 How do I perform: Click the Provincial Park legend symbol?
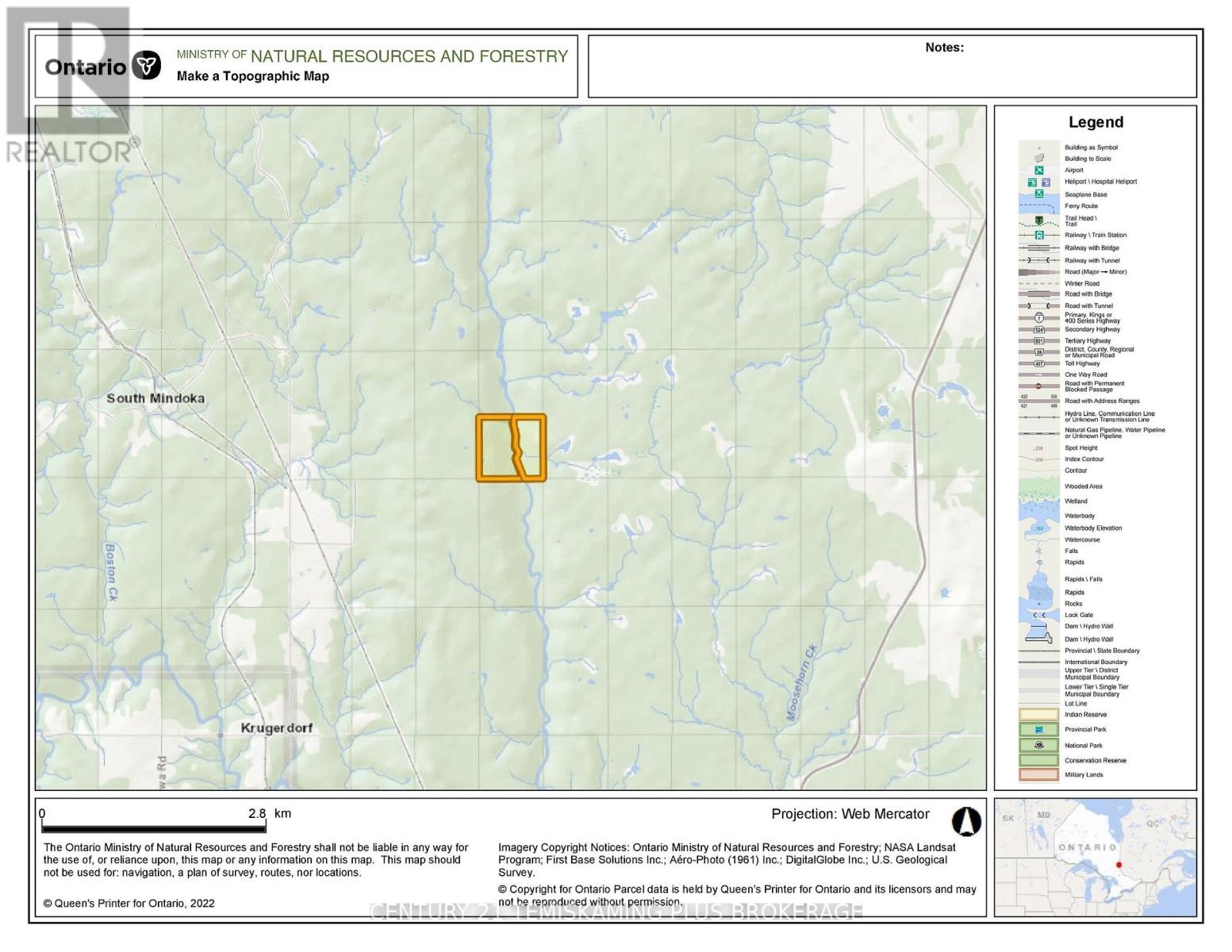click(1038, 729)
